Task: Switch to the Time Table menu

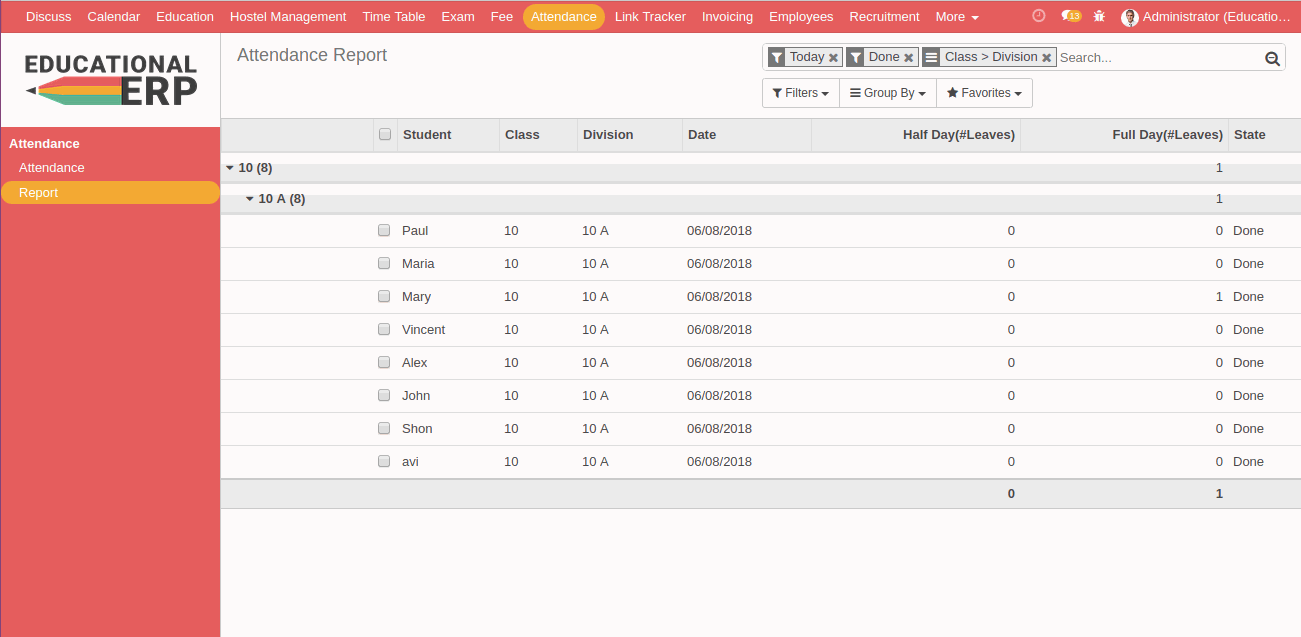Action: [x=393, y=17]
